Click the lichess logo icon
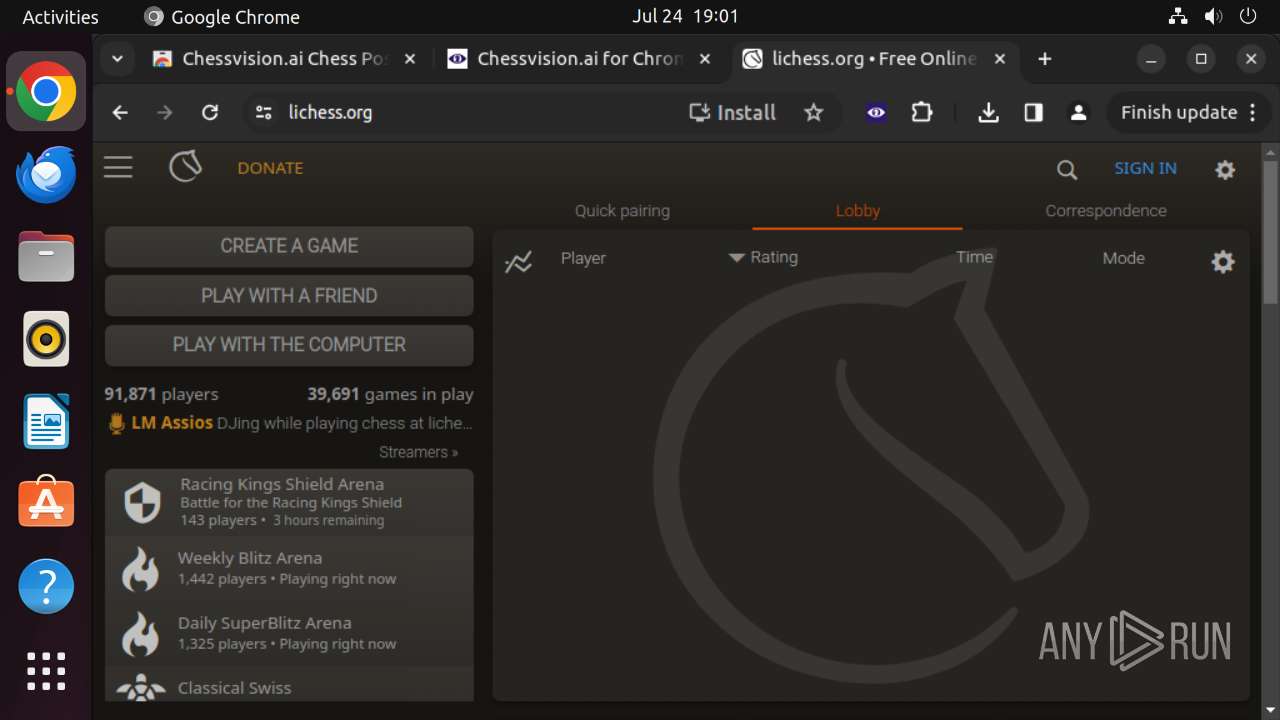 point(185,167)
